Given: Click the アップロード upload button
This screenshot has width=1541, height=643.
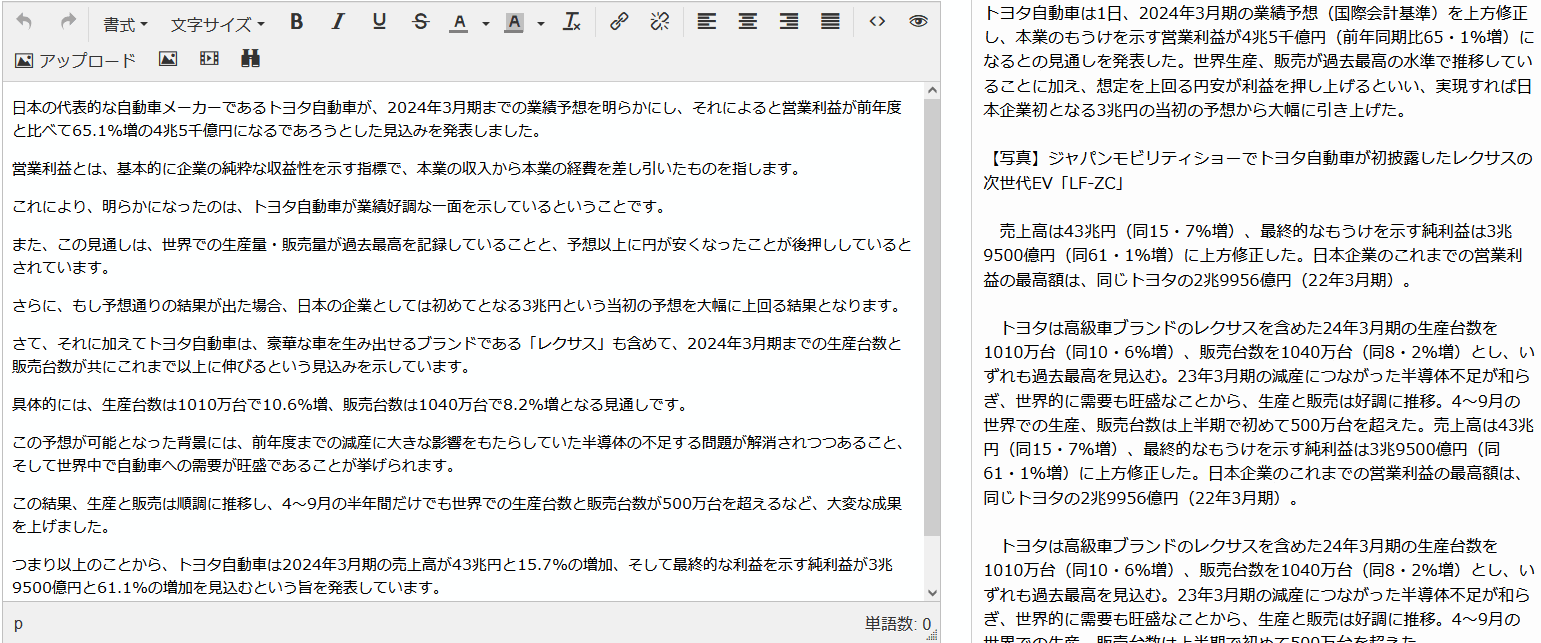Looking at the screenshot, I should click(x=75, y=60).
